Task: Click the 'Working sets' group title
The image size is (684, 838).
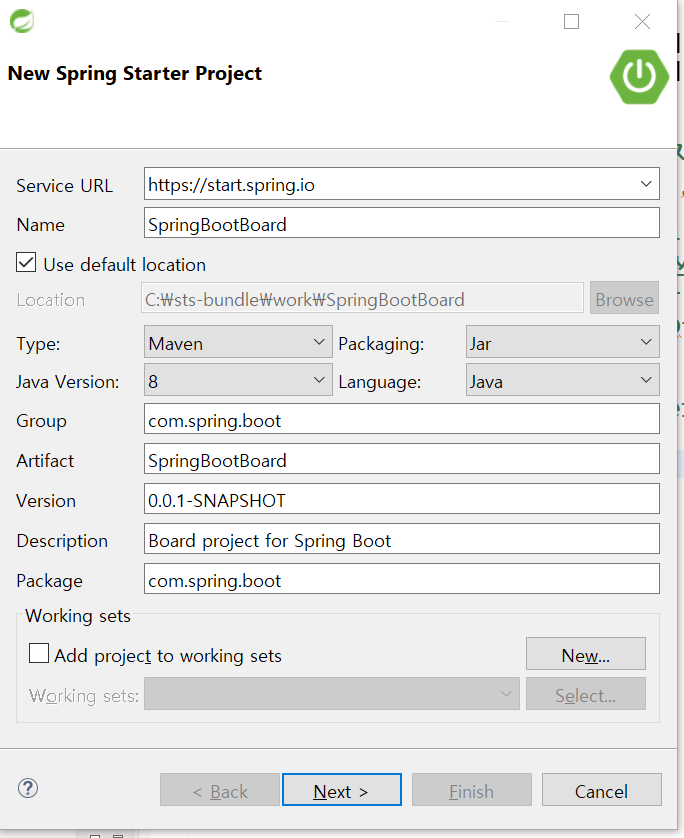Action: 78,616
